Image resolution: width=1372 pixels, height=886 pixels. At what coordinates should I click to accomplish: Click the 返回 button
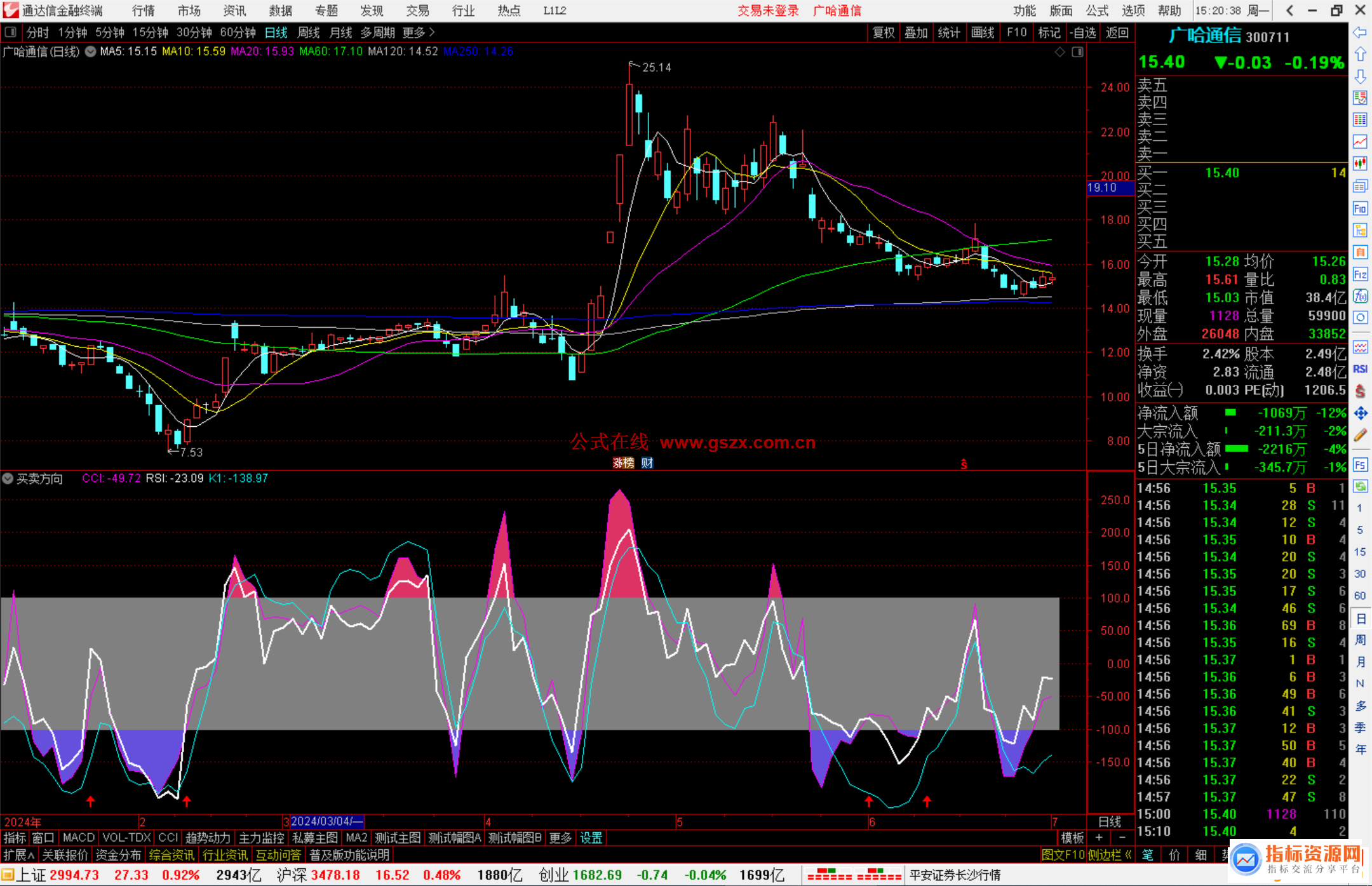[x=1117, y=32]
